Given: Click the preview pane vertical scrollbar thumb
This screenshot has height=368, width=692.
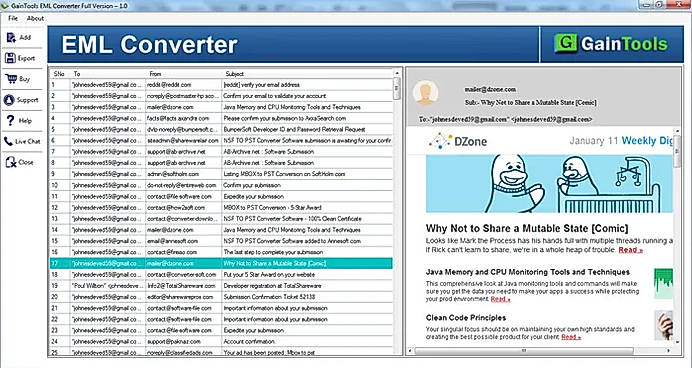Looking at the screenshot, I should tap(678, 151).
